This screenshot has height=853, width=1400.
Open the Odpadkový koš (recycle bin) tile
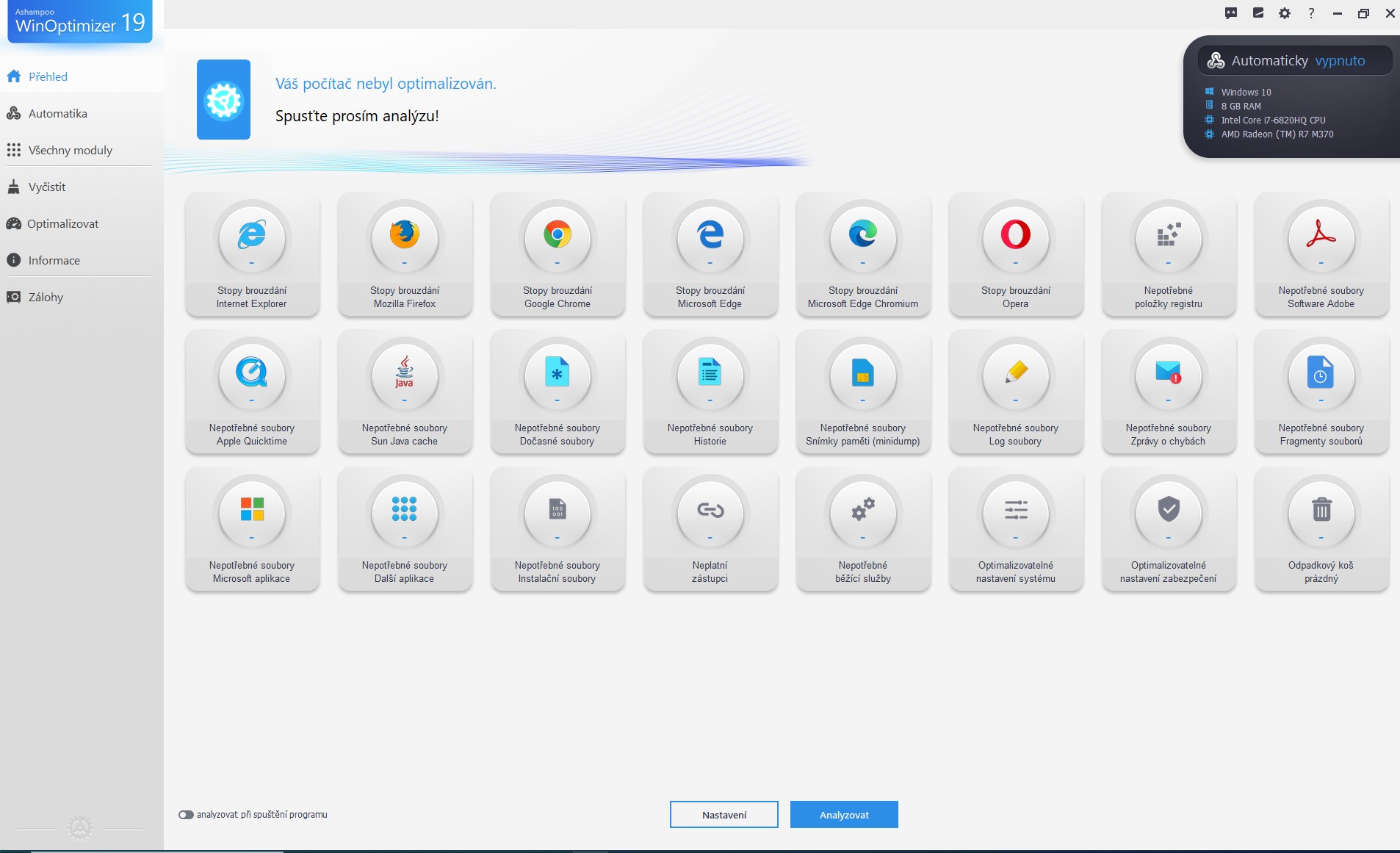click(x=1321, y=529)
